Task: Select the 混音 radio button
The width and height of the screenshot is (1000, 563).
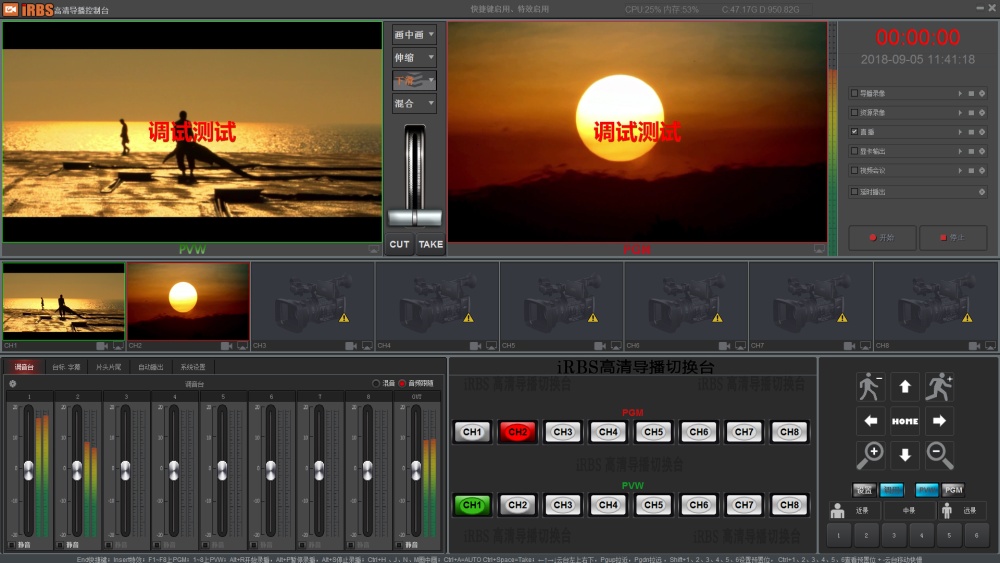Action: (376, 383)
